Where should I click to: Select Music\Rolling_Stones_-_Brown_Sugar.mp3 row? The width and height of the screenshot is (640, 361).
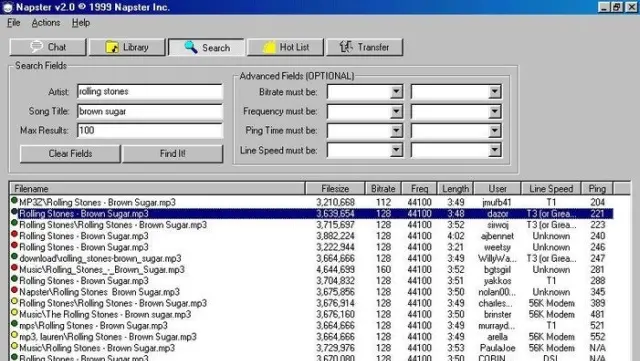tap(311, 270)
